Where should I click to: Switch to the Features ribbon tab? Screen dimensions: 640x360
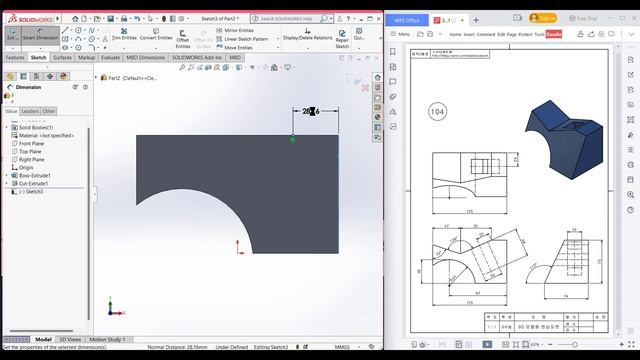pyautogui.click(x=15, y=58)
